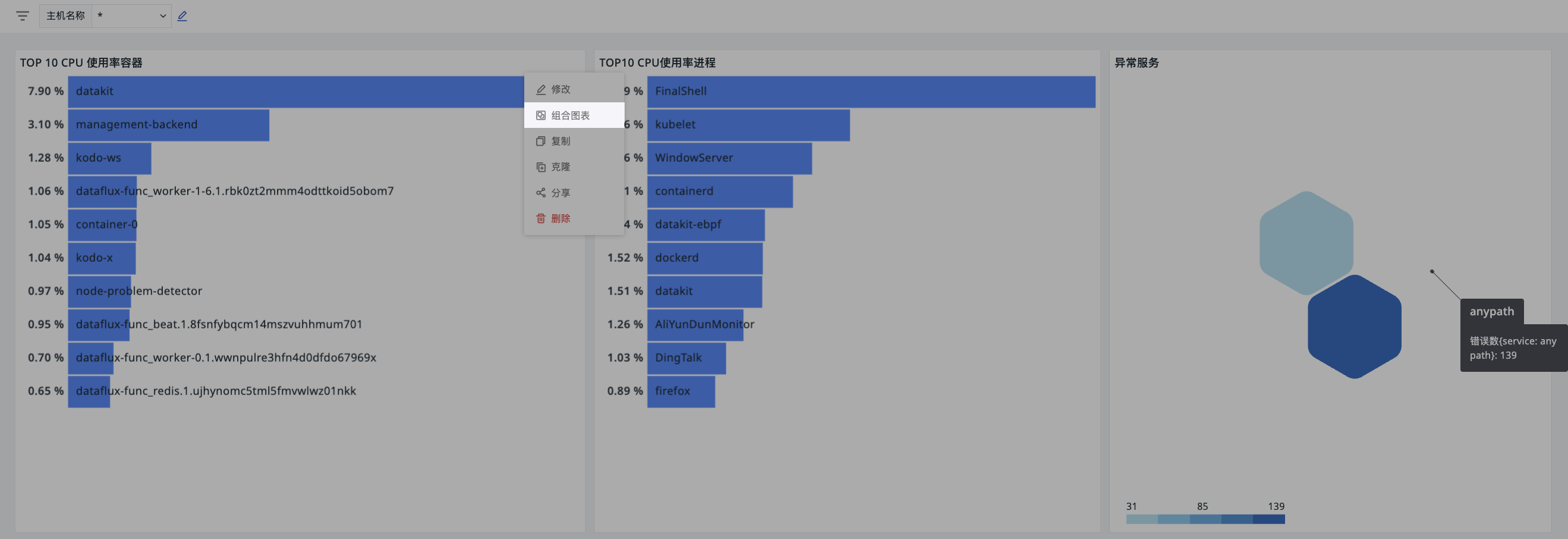Click the management-backend container bar
The width and height of the screenshot is (1568, 539).
[169, 125]
